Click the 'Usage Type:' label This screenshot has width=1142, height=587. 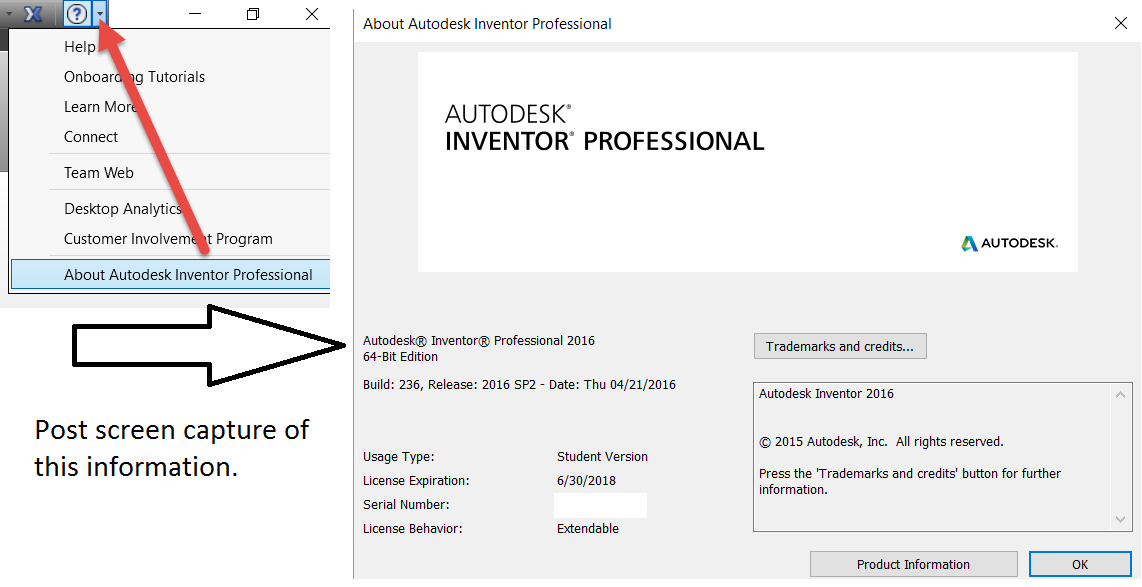tap(398, 457)
